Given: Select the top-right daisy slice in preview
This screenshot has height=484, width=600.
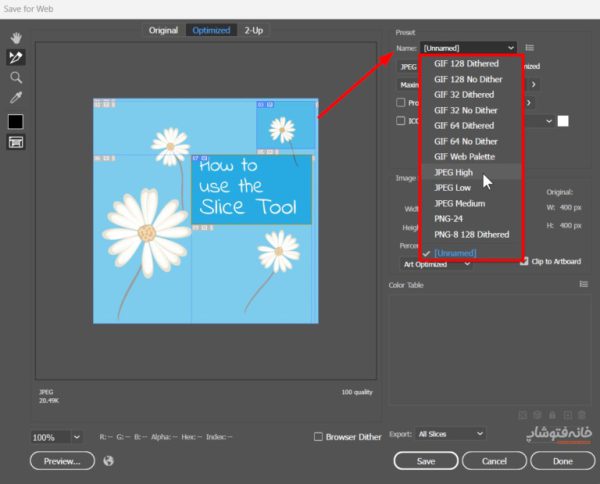Looking at the screenshot, I should pos(286,125).
